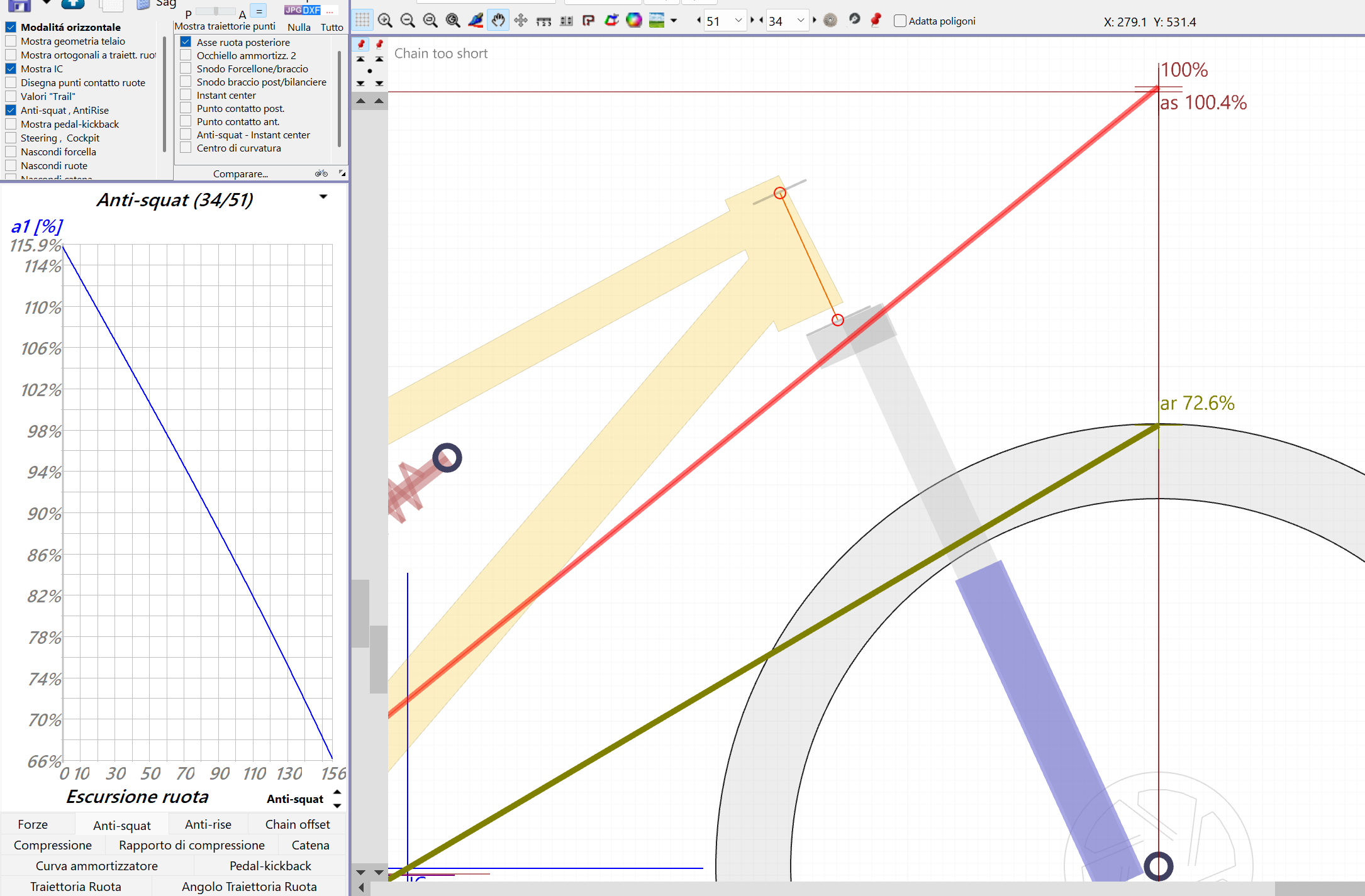Switch to the Anti-rise tab

208,824
